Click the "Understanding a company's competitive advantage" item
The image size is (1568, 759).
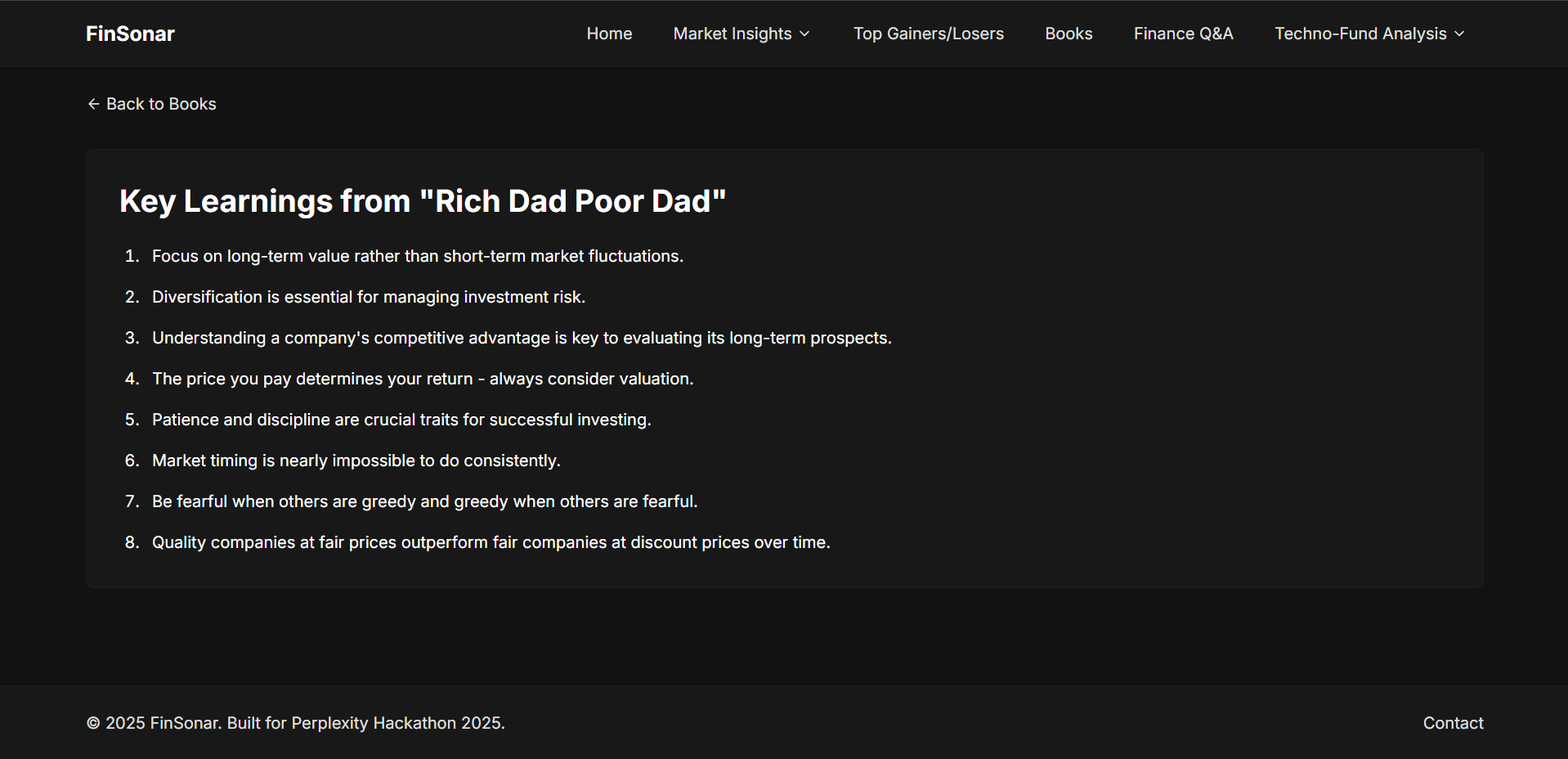coord(522,338)
